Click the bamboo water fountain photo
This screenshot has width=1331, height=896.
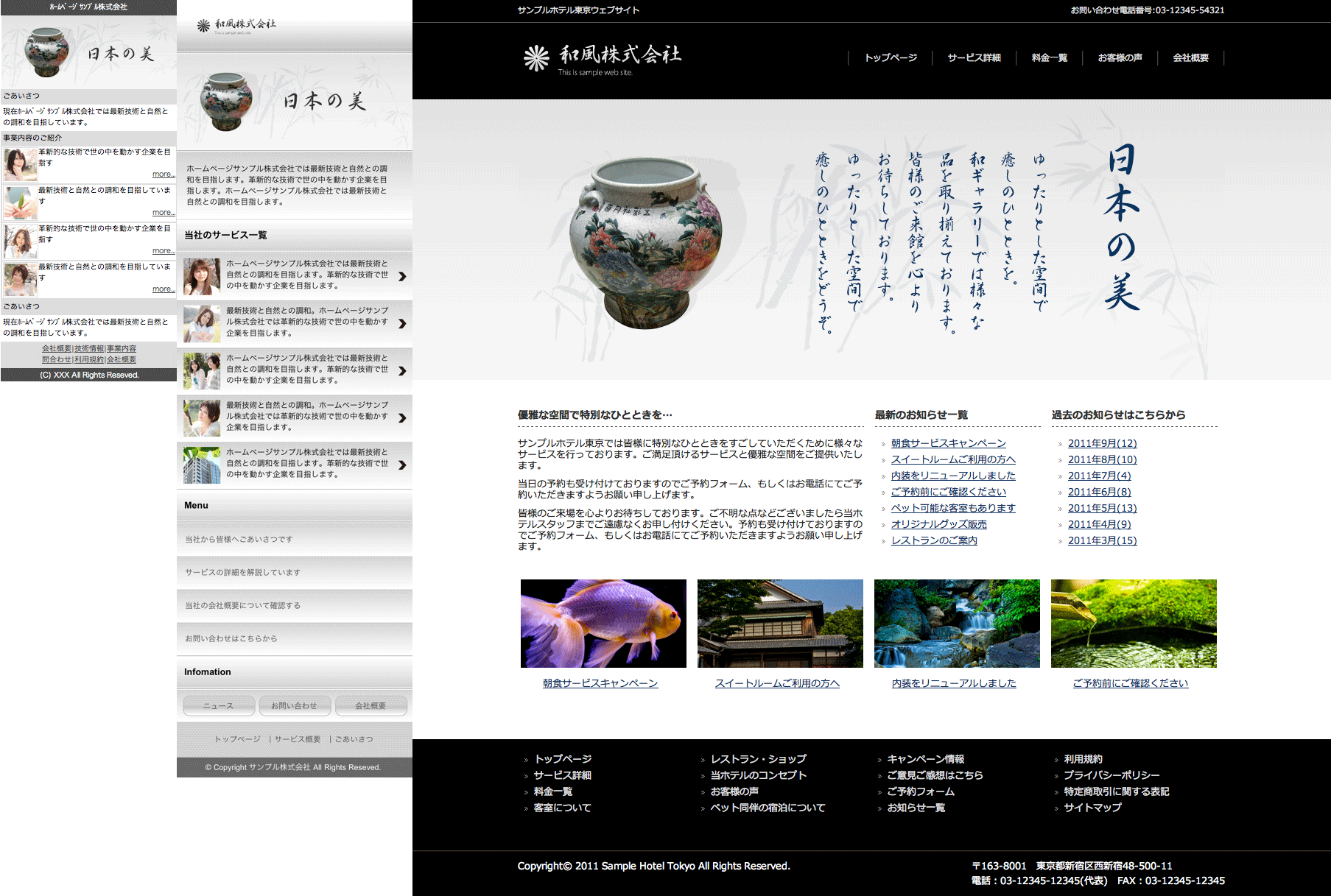(1134, 624)
